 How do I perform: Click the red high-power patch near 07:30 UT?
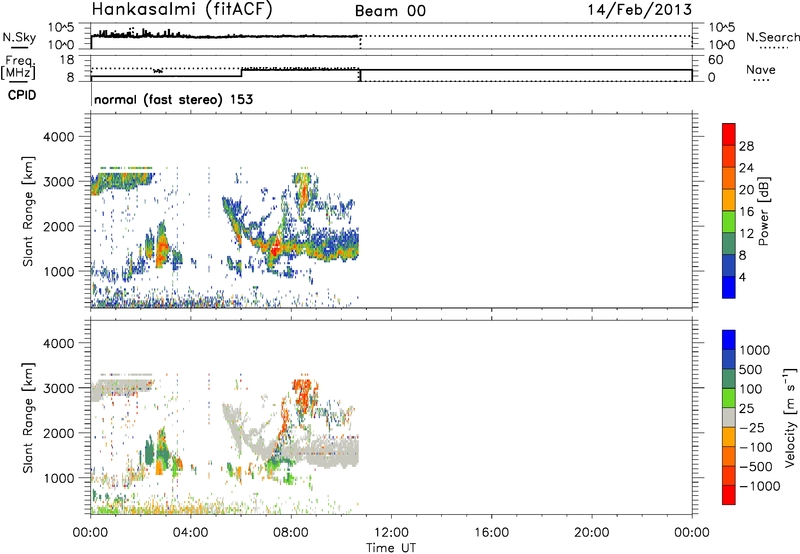[276, 249]
